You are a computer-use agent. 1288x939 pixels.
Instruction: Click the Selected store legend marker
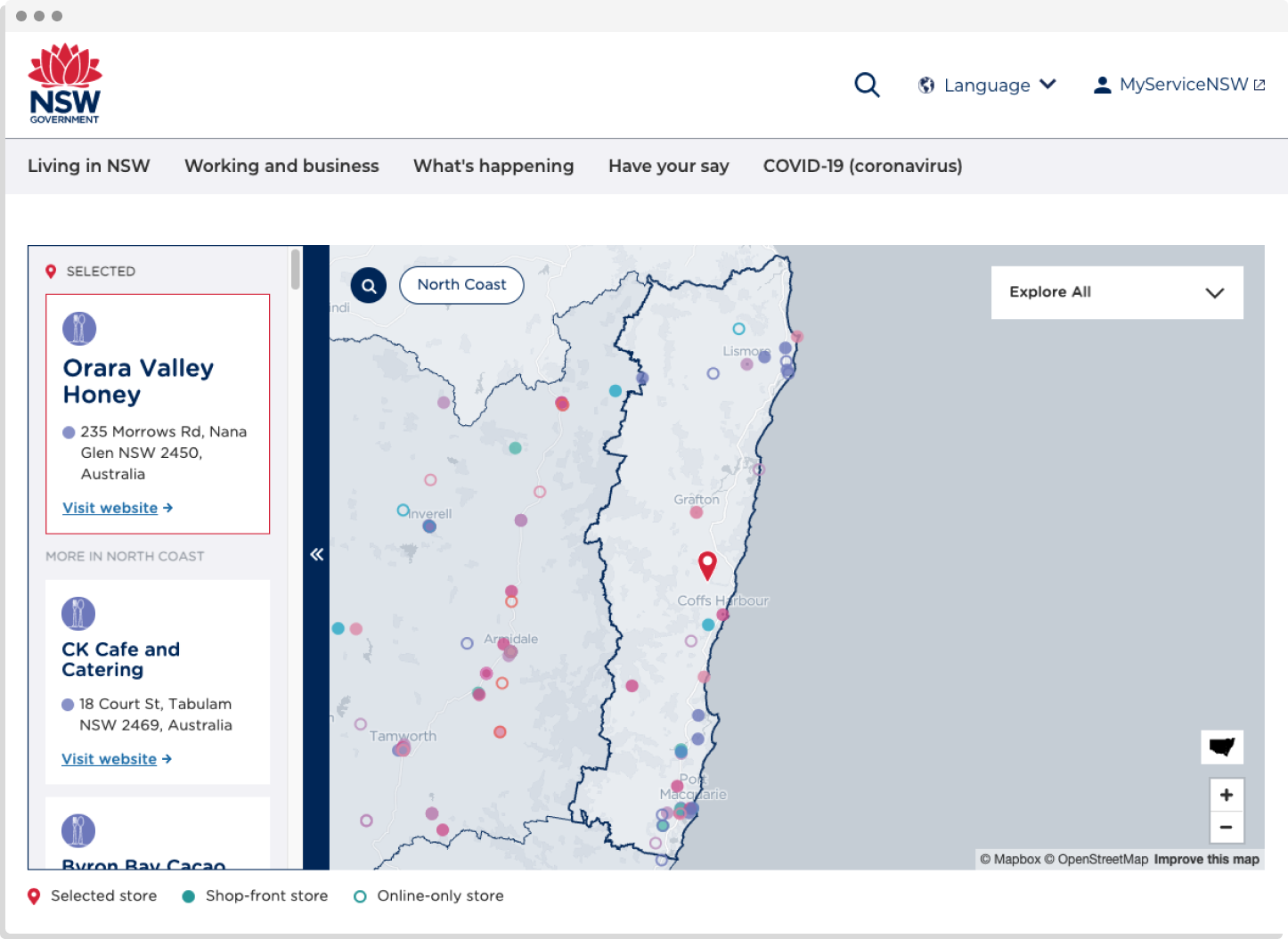[34, 896]
